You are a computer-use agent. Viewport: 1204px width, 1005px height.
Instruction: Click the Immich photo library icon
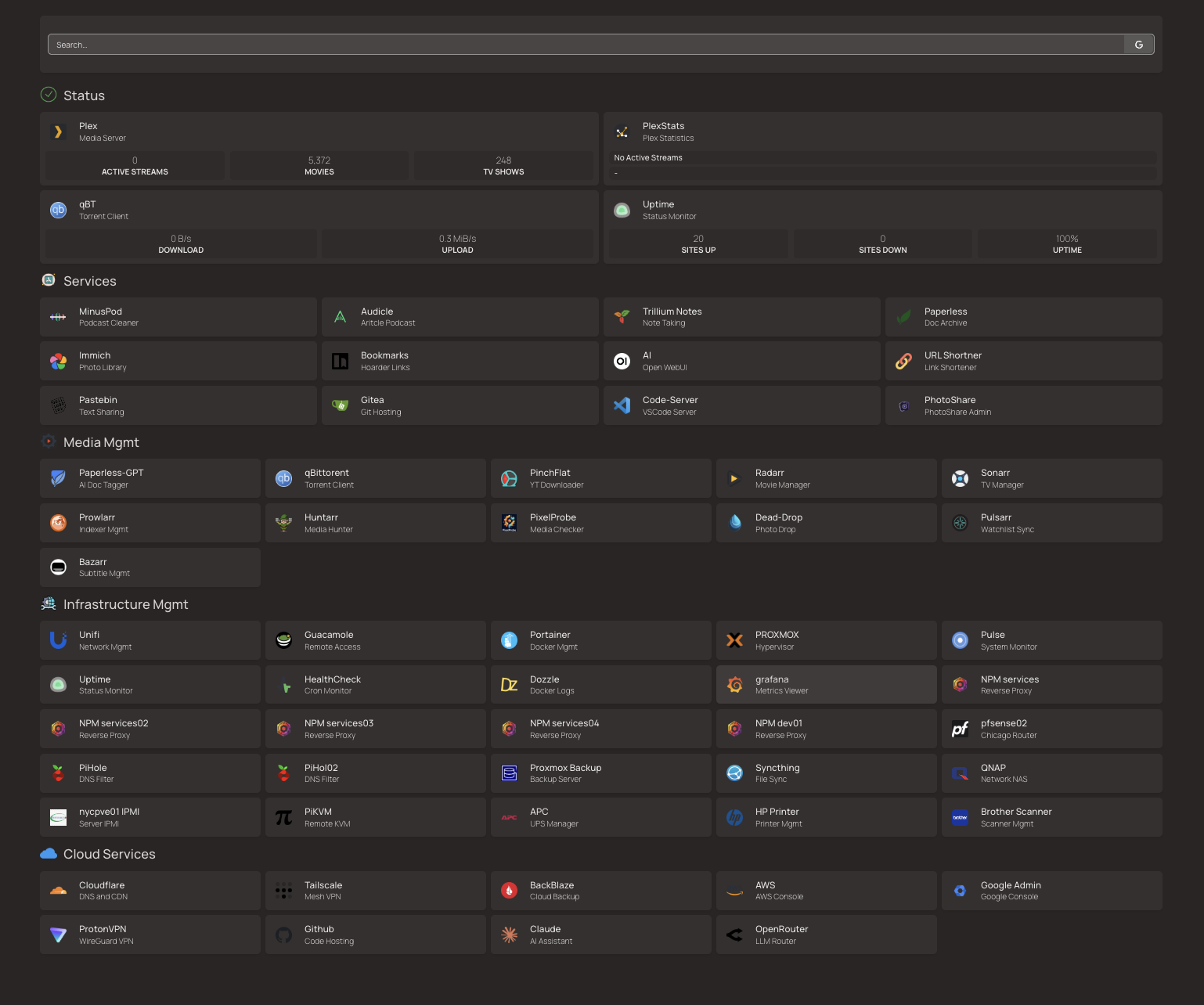[58, 361]
